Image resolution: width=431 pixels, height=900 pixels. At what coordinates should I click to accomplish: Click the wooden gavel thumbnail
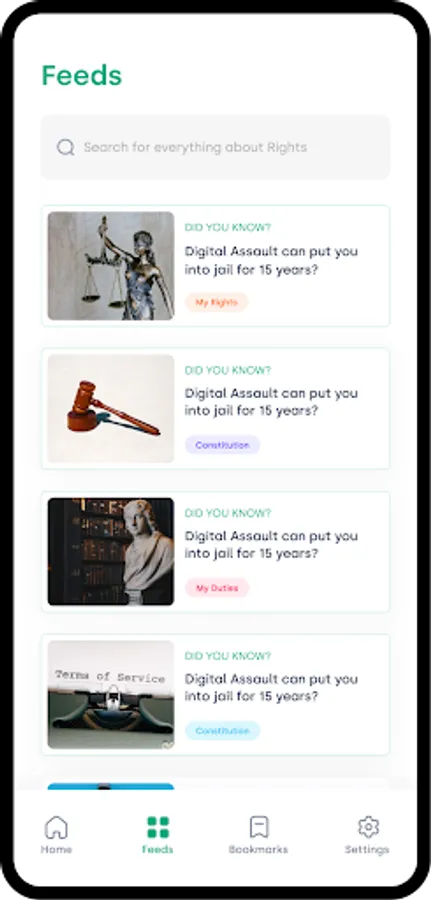pyautogui.click(x=111, y=409)
